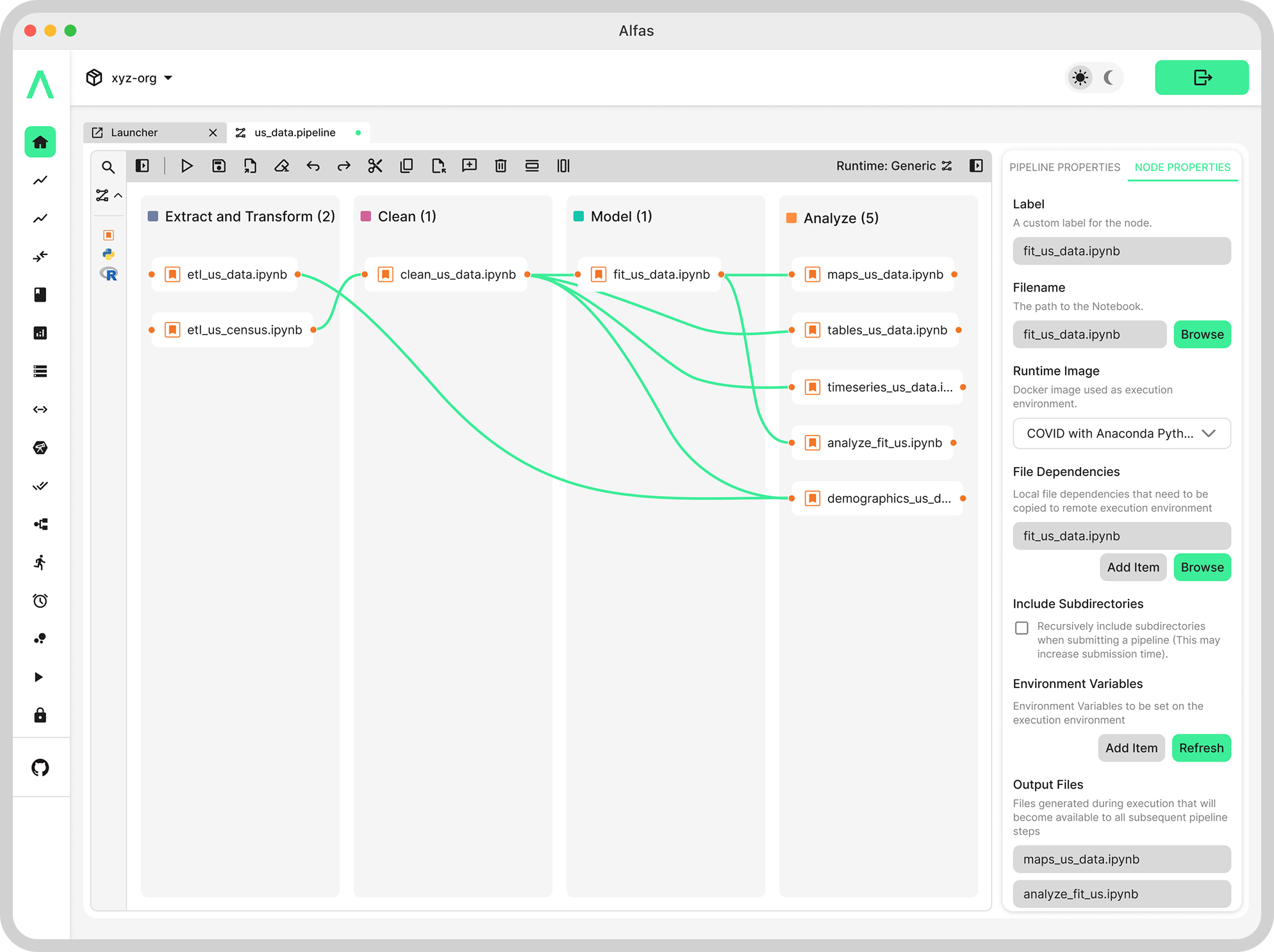Collapse the node palette chevron expander

[119, 195]
